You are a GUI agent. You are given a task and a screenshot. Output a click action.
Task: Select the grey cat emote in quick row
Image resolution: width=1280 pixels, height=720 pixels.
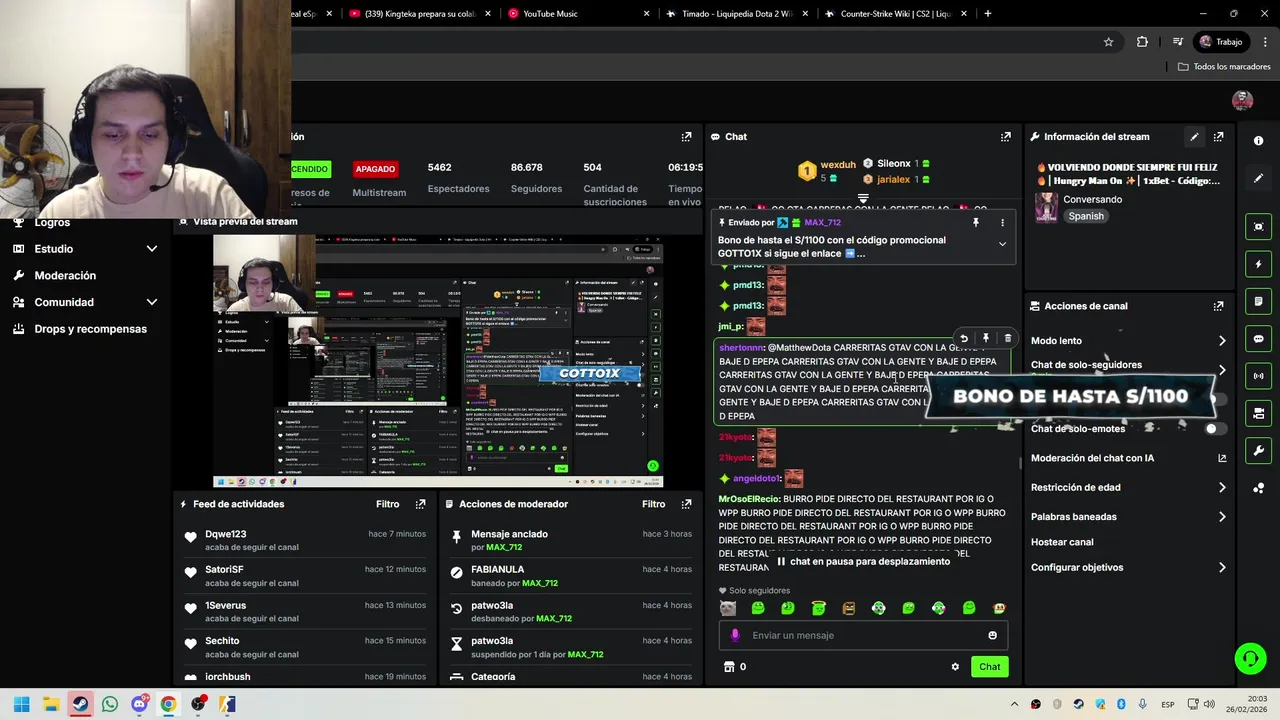[x=728, y=608]
